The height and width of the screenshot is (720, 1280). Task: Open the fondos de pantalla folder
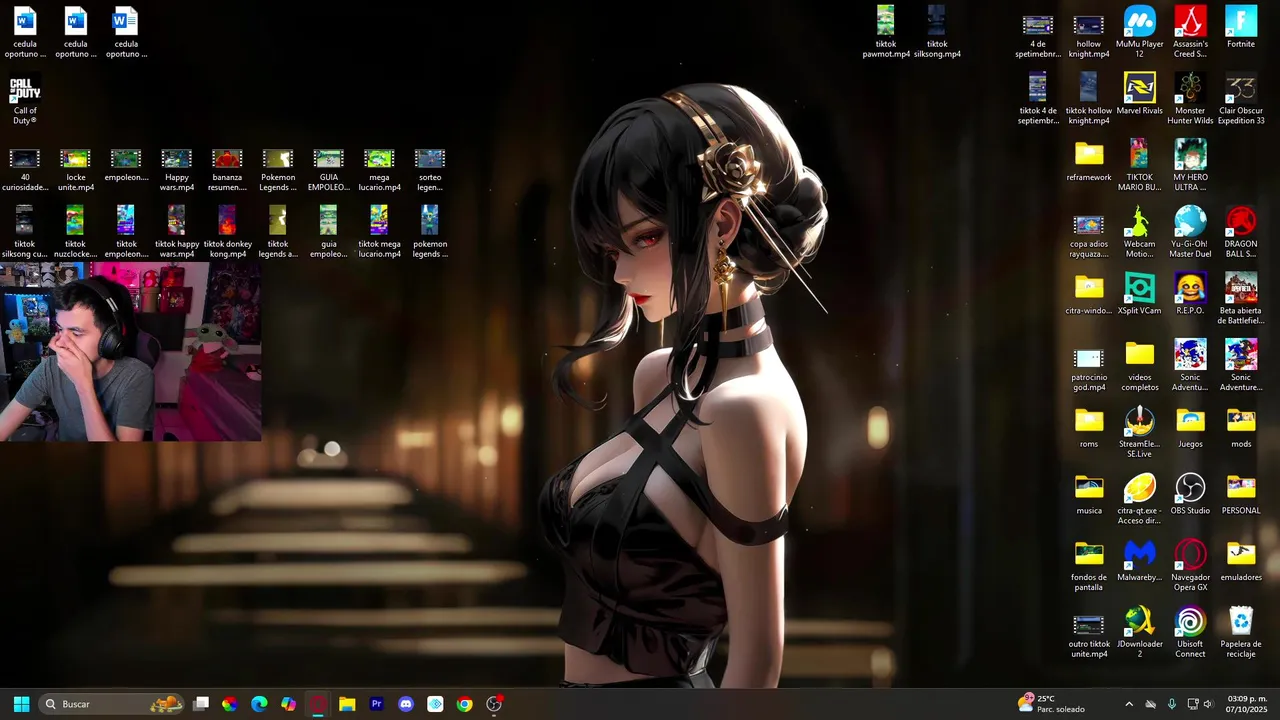(1089, 566)
